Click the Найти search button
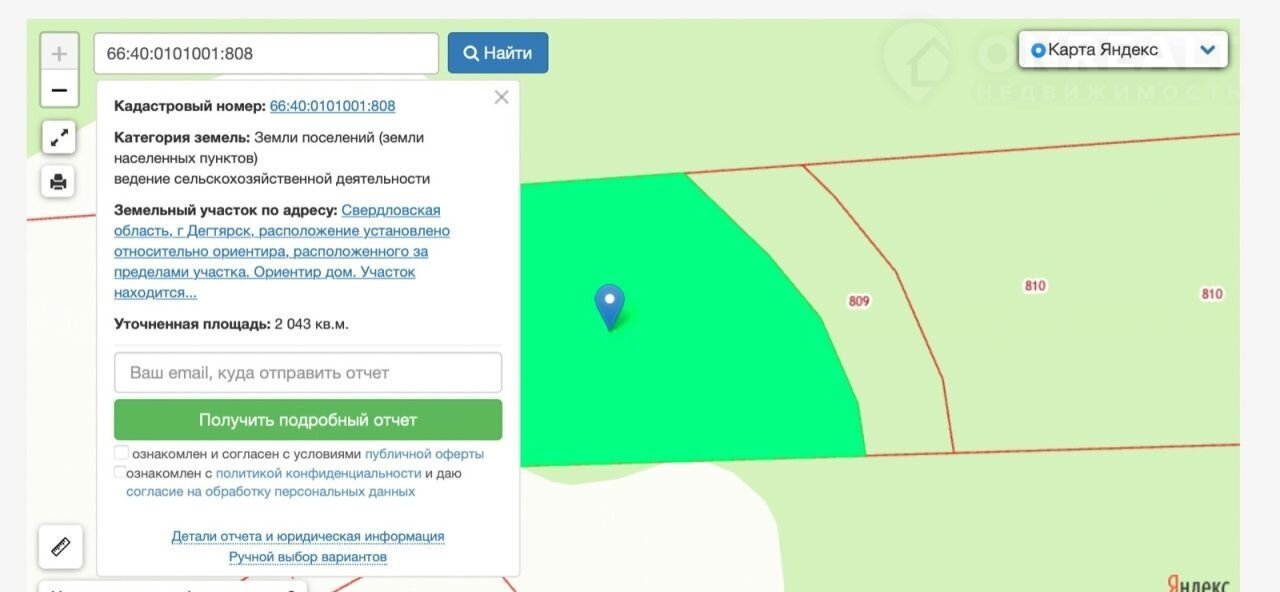Image resolution: width=1280 pixels, height=592 pixels. tap(497, 53)
